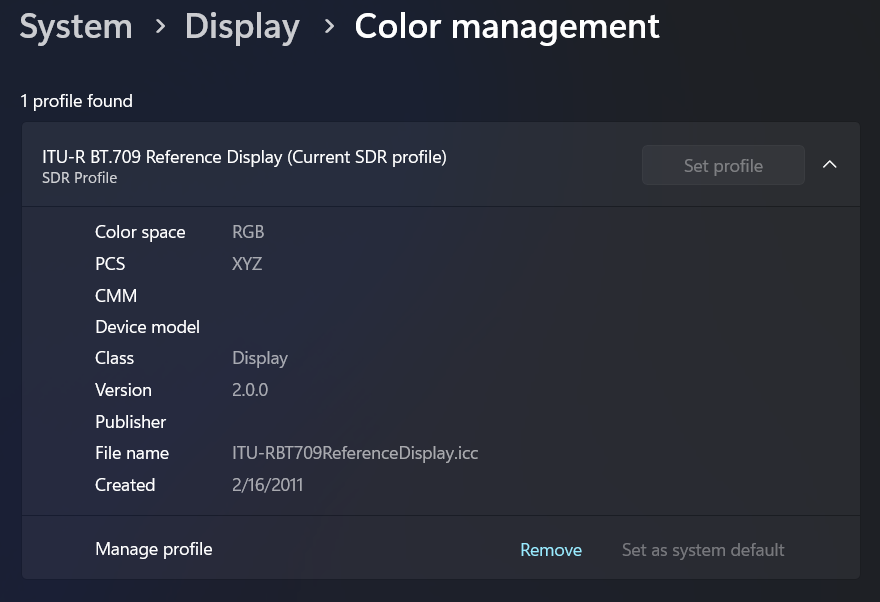
Task: Collapse the ITU-R BT.709 profile details
Action: [830, 164]
